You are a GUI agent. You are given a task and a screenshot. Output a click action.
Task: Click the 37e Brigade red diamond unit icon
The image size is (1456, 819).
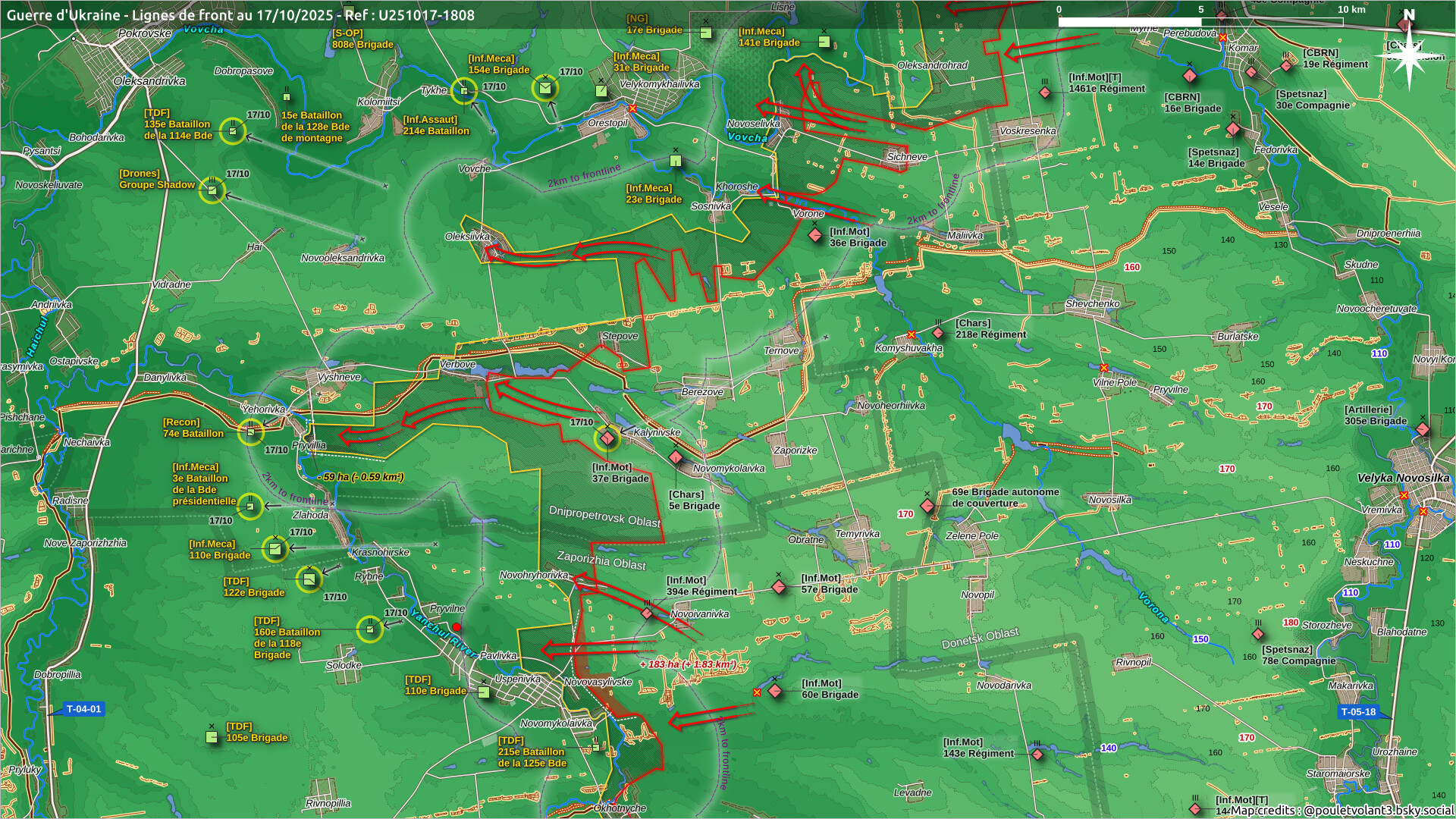coord(607,438)
